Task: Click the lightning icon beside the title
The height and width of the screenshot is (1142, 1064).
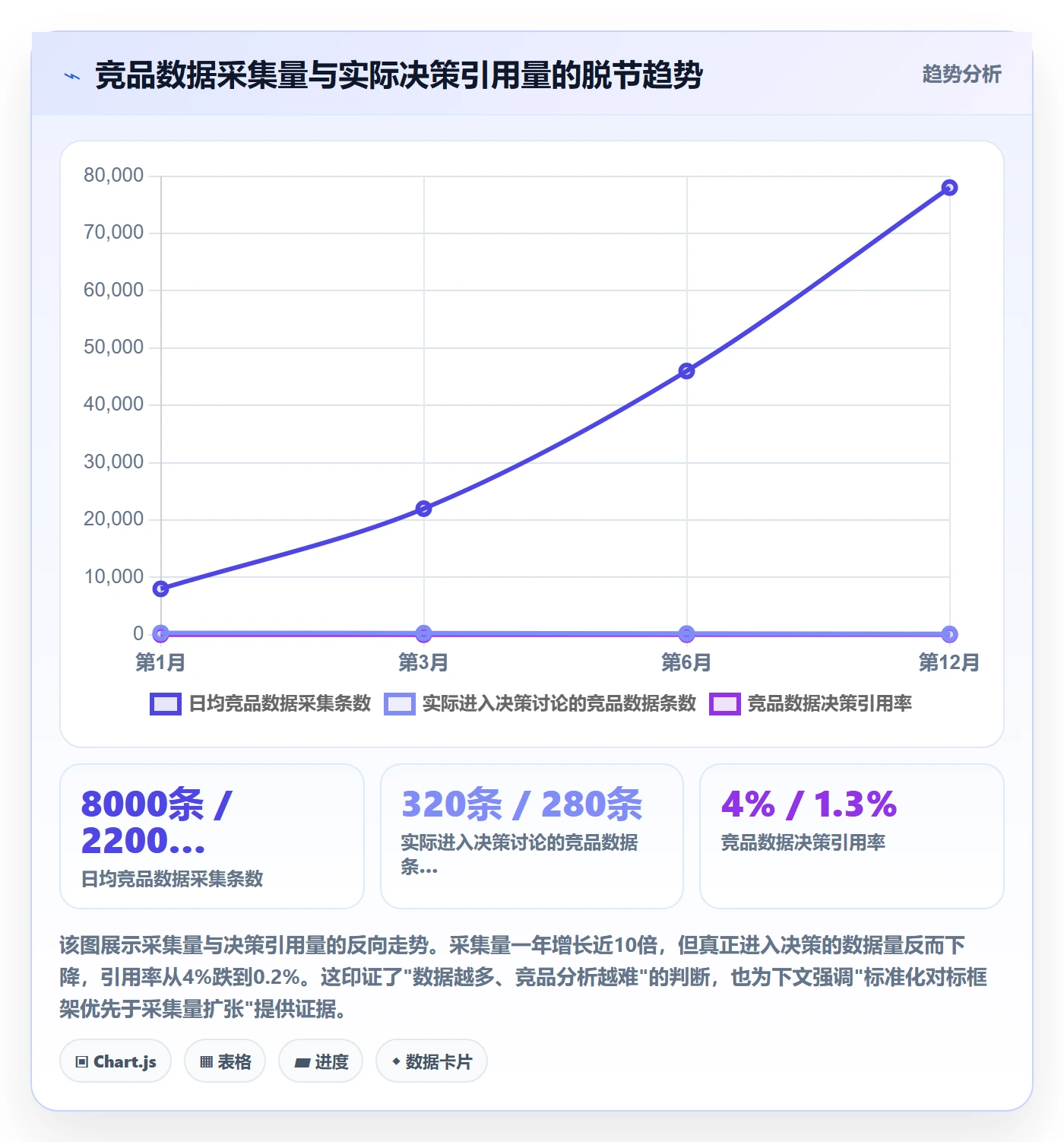Action: pyautogui.click(x=72, y=76)
